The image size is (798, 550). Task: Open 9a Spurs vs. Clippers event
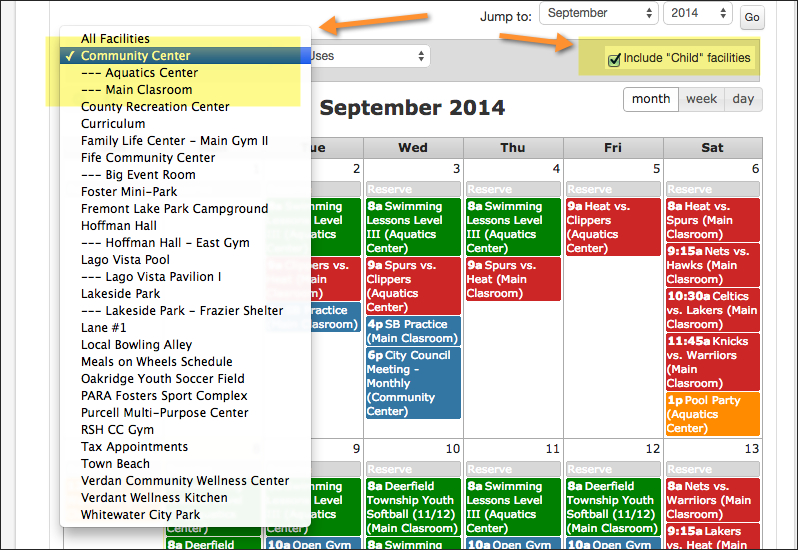[x=413, y=286]
